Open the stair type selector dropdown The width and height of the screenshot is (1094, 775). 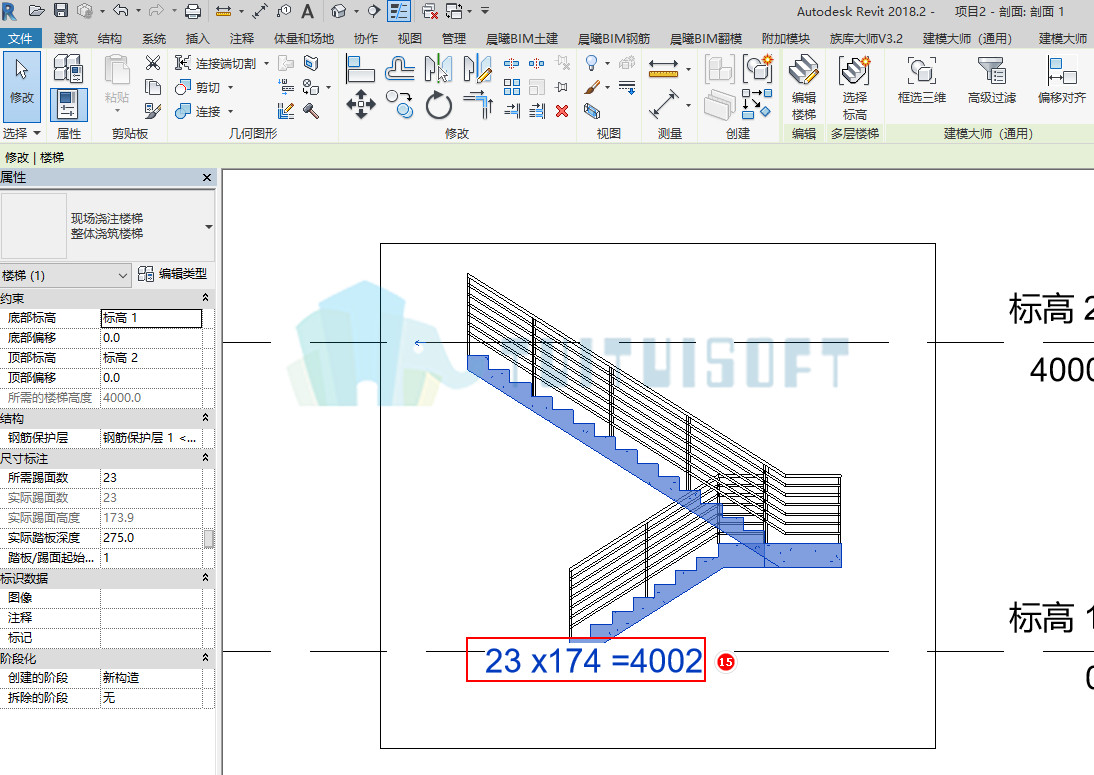tap(209, 227)
